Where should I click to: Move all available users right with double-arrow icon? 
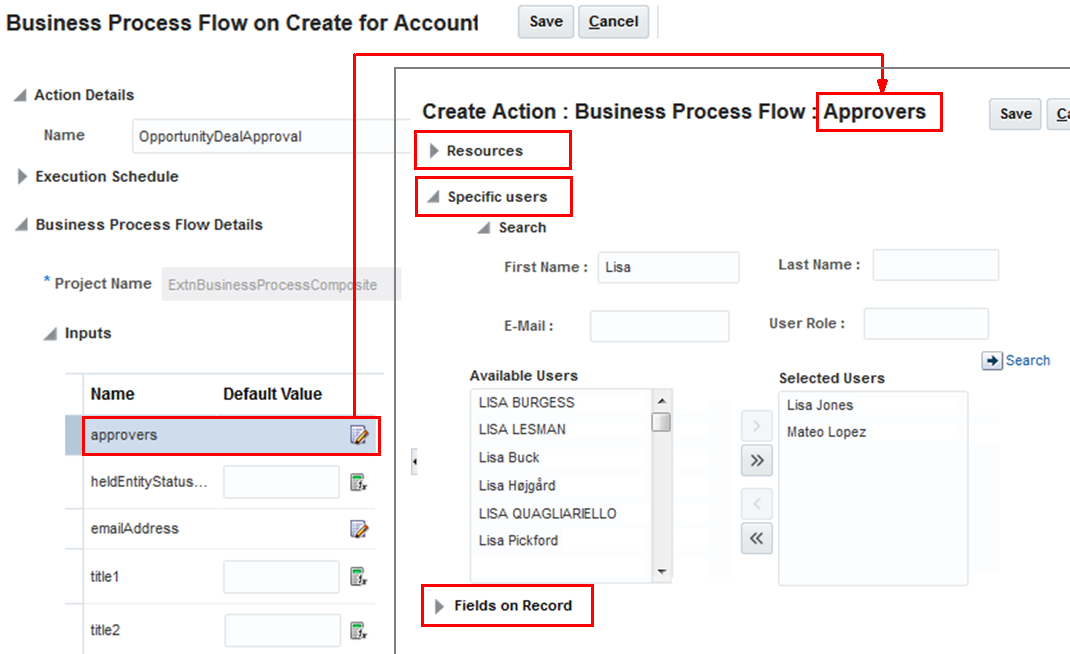click(756, 461)
